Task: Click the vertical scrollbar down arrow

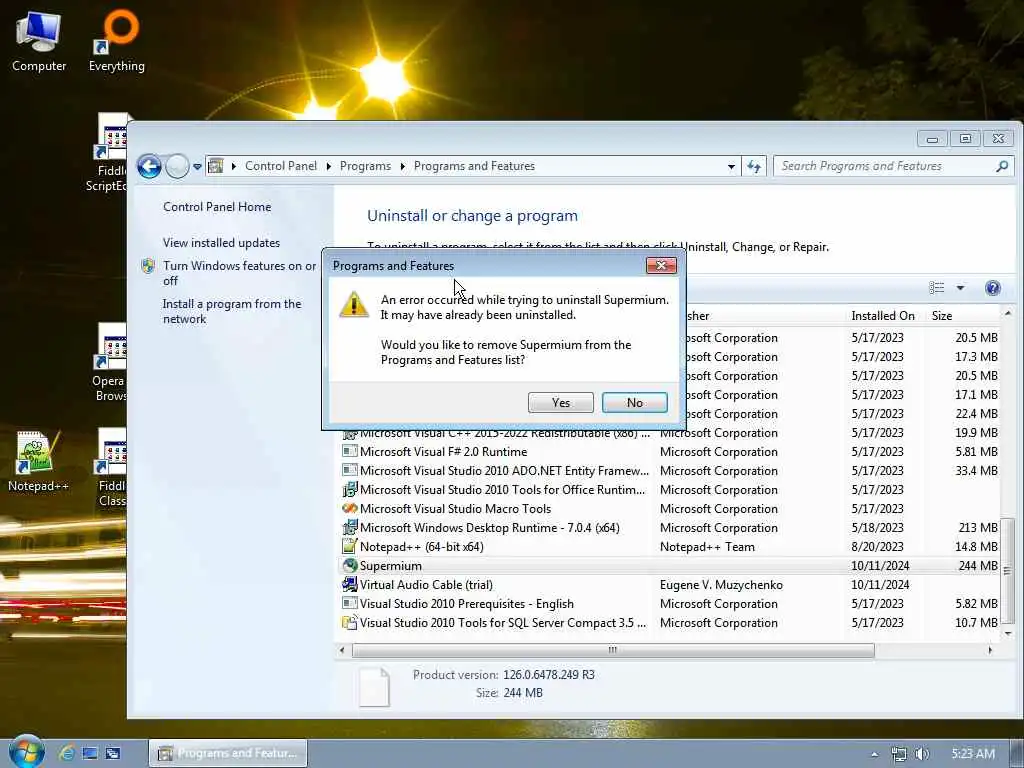Action: (1007, 633)
